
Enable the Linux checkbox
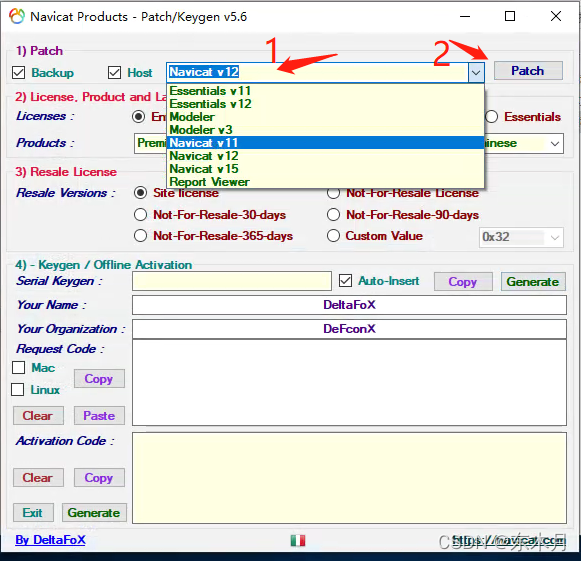(x=17, y=389)
